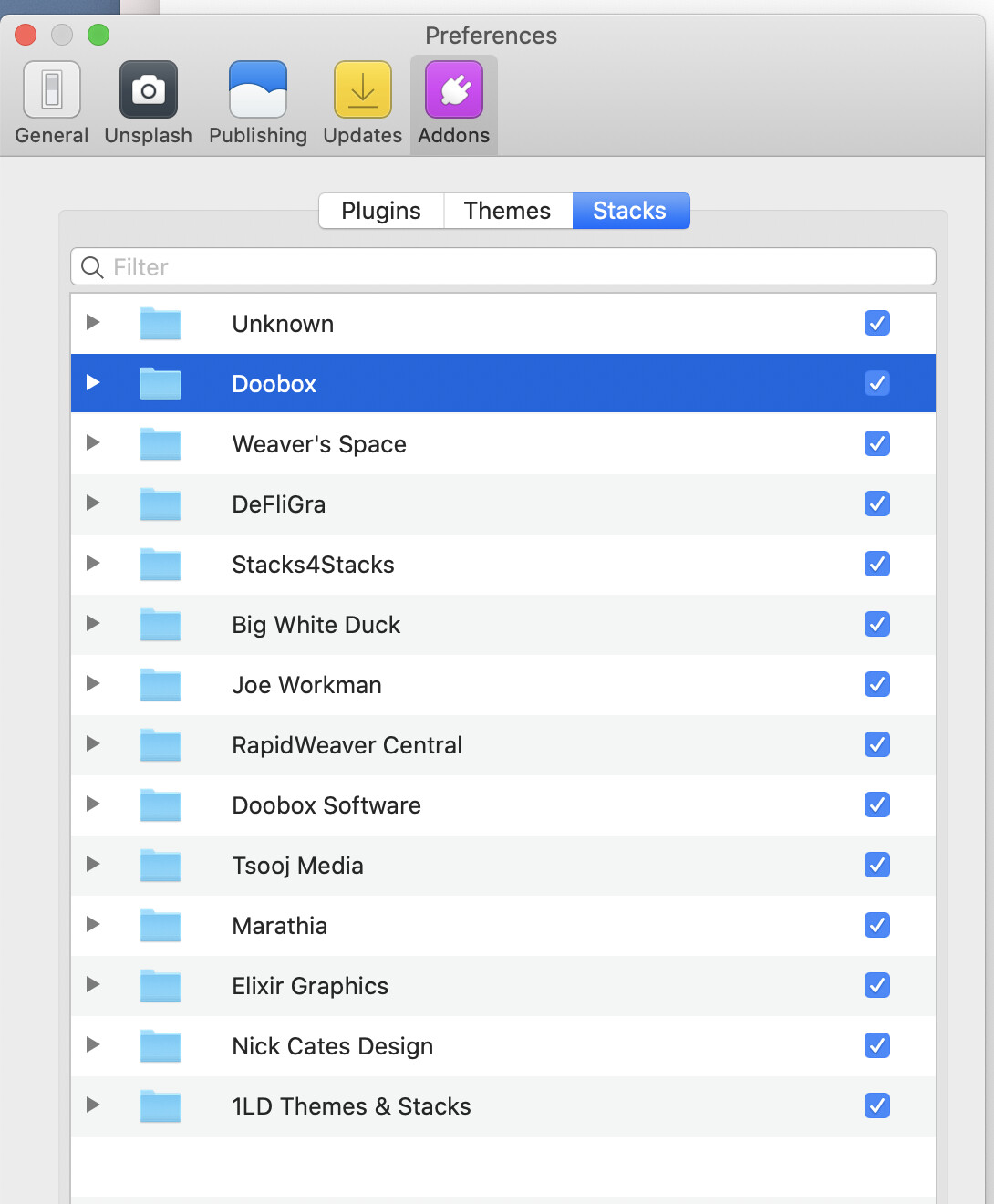This screenshot has width=994, height=1204.
Task: Click the 1LD Themes & Stacks folder icon
Action: (x=160, y=1105)
